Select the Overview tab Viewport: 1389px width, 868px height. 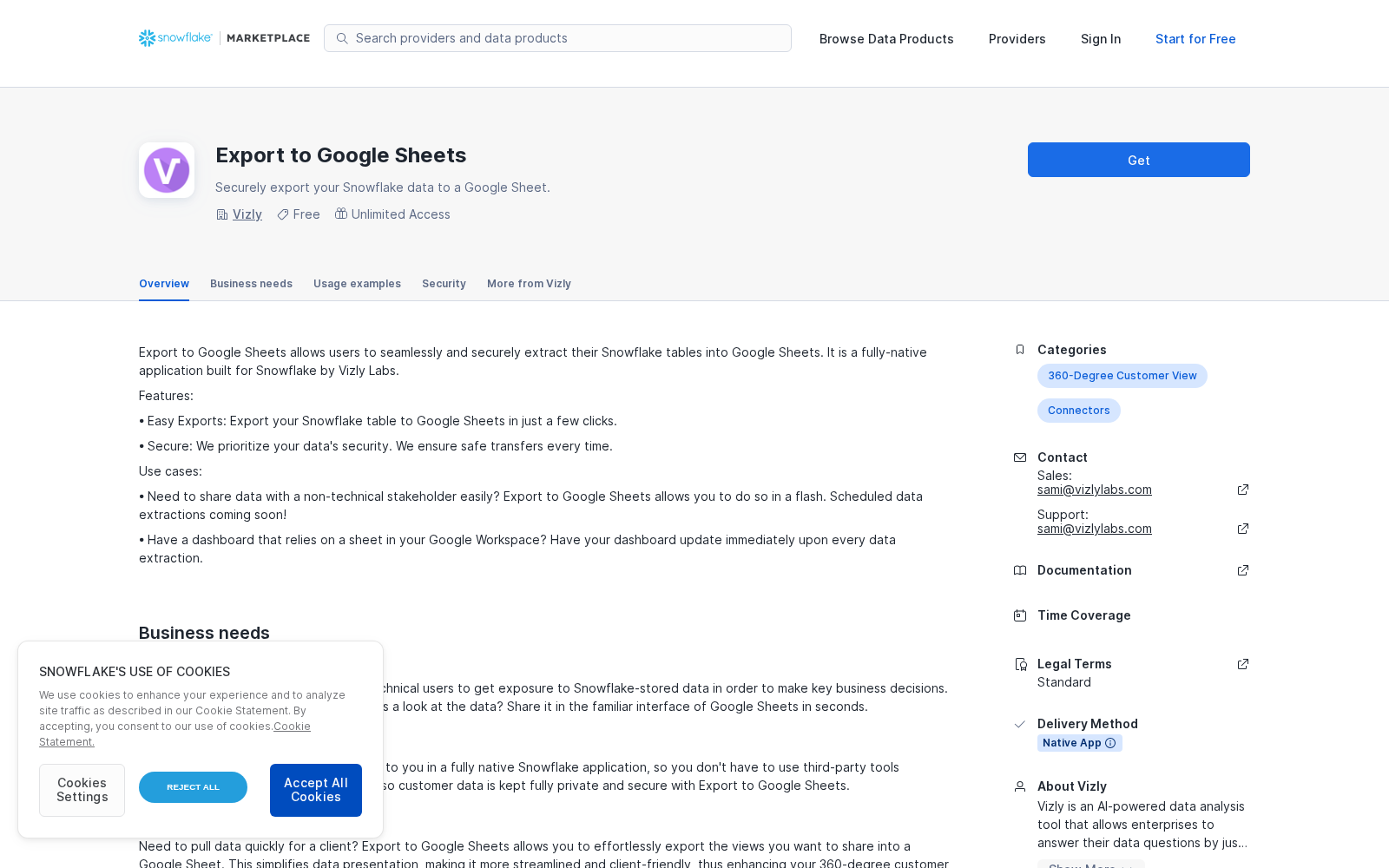(164, 284)
